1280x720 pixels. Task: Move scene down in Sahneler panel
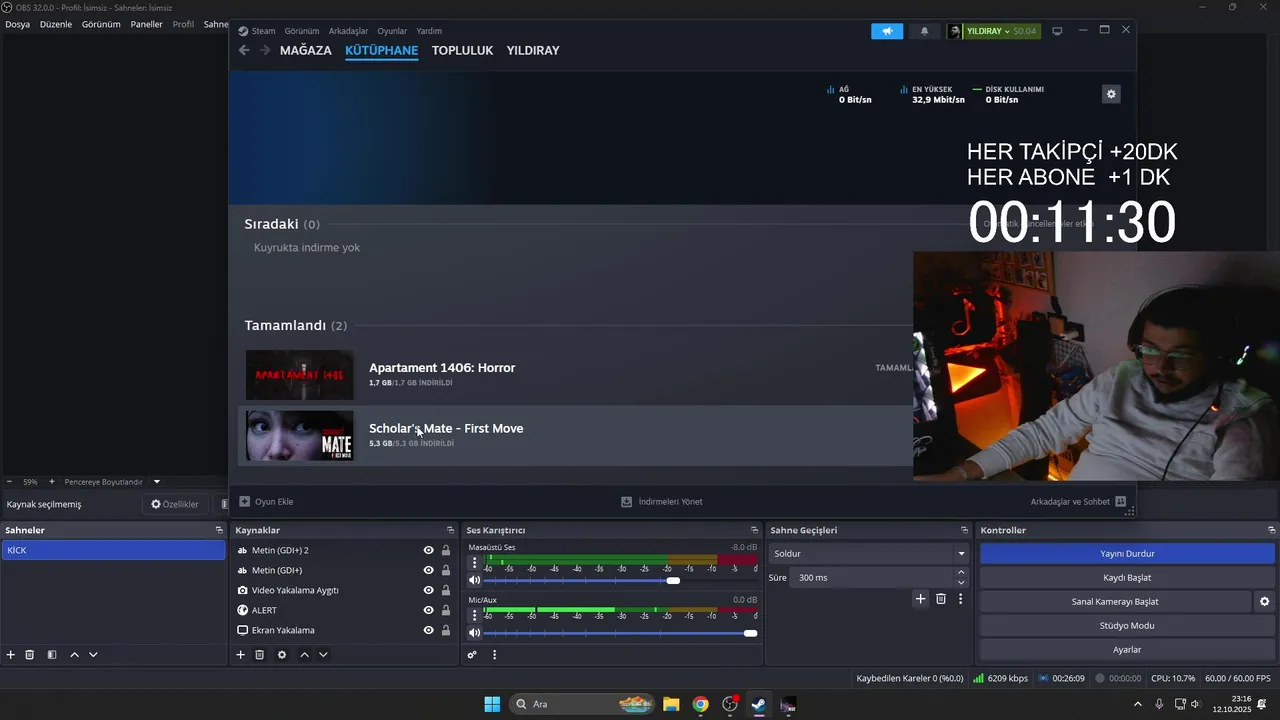click(93, 655)
